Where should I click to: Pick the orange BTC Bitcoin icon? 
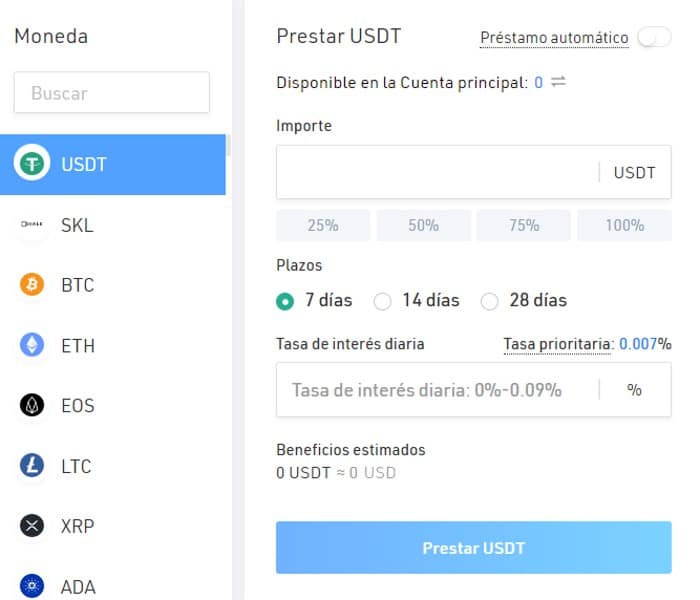click(x=32, y=284)
